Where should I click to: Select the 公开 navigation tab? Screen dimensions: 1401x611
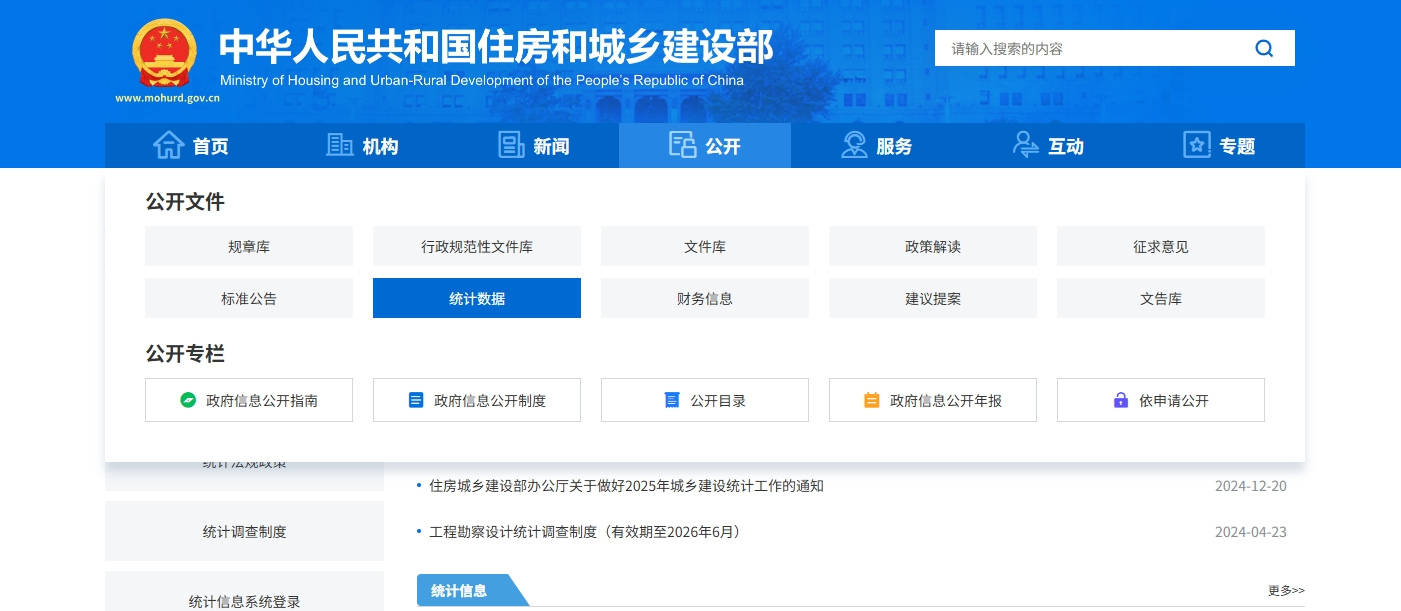tap(705, 146)
